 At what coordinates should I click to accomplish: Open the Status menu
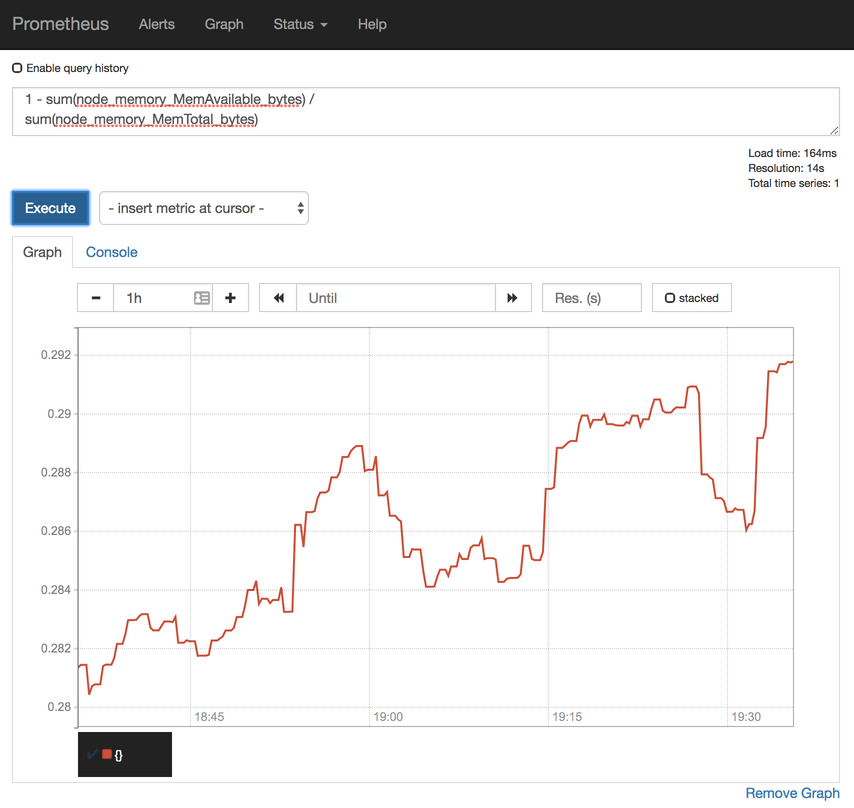click(300, 24)
